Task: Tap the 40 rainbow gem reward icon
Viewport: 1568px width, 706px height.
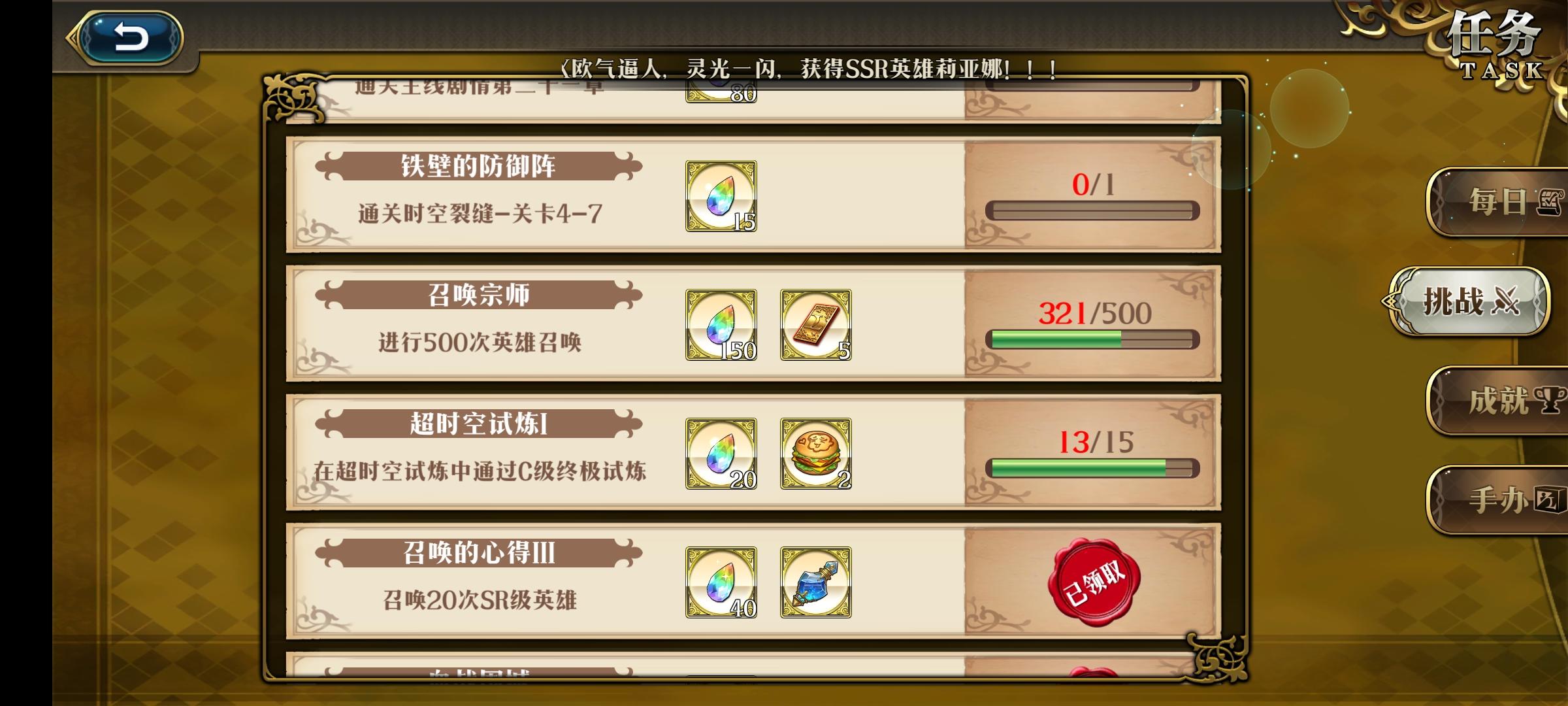Action: 721,582
